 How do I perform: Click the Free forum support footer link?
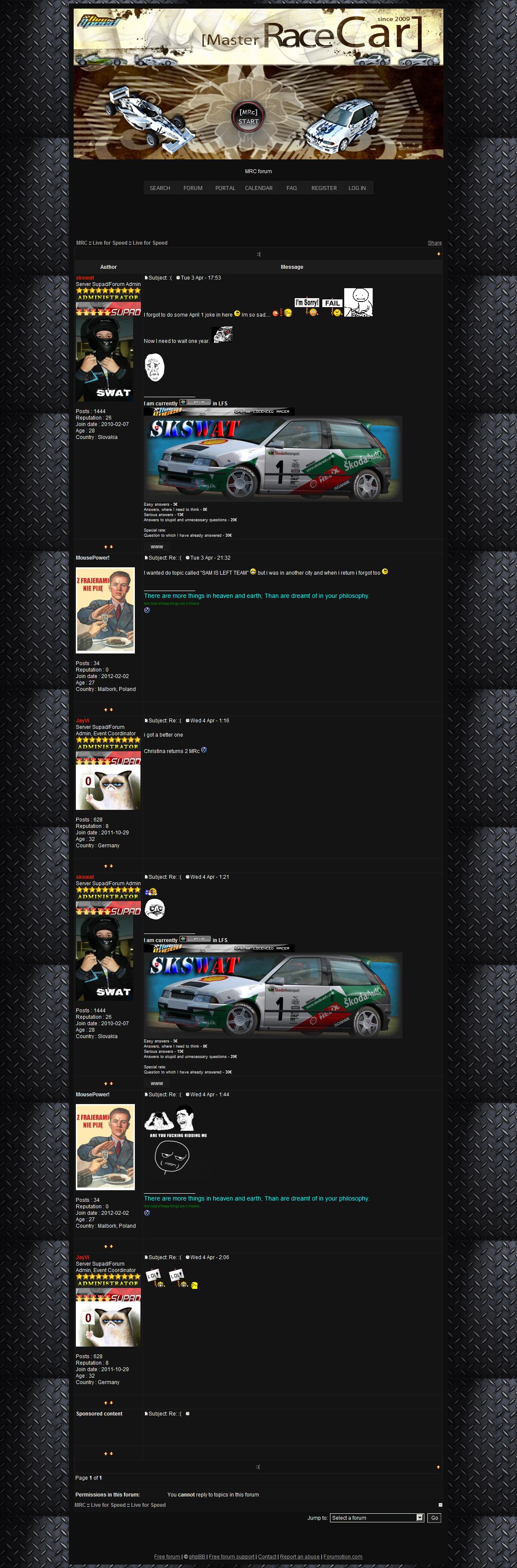click(x=231, y=1556)
